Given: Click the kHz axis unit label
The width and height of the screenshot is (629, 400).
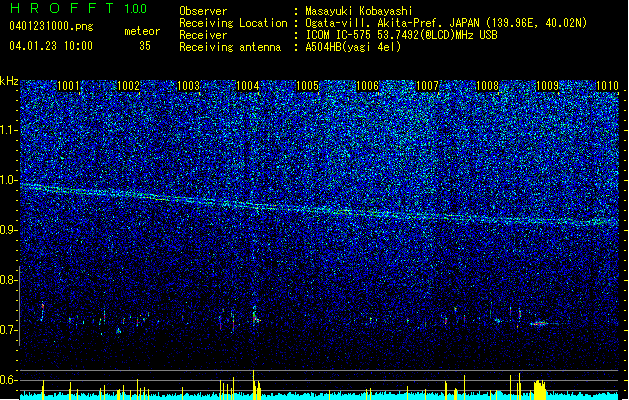Looking at the screenshot, I should [9, 81].
